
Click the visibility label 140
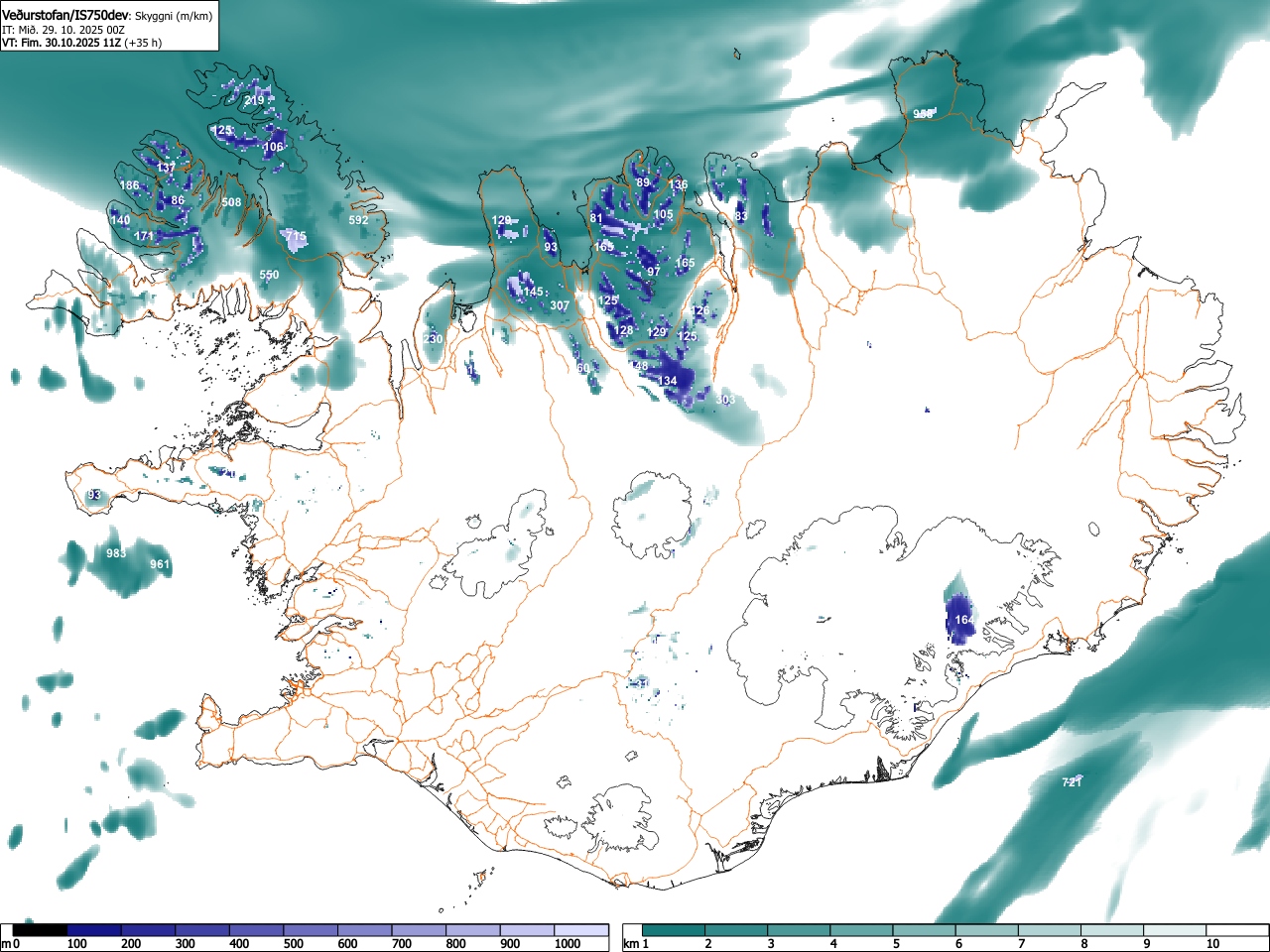(120, 220)
